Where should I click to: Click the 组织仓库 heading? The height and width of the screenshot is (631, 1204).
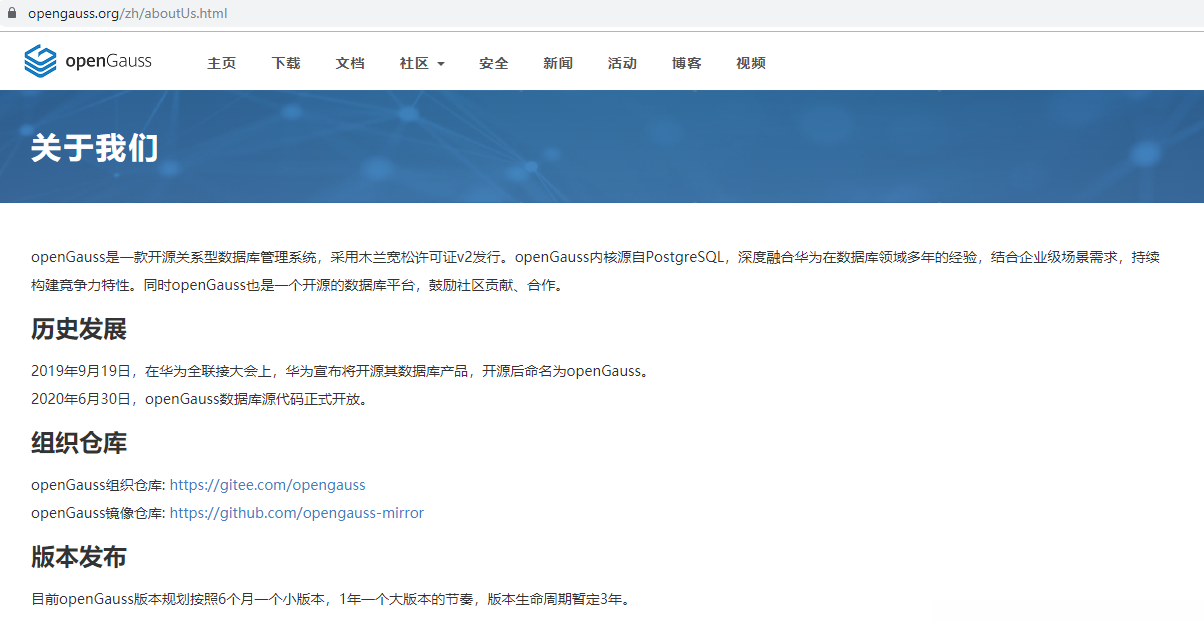[79, 443]
